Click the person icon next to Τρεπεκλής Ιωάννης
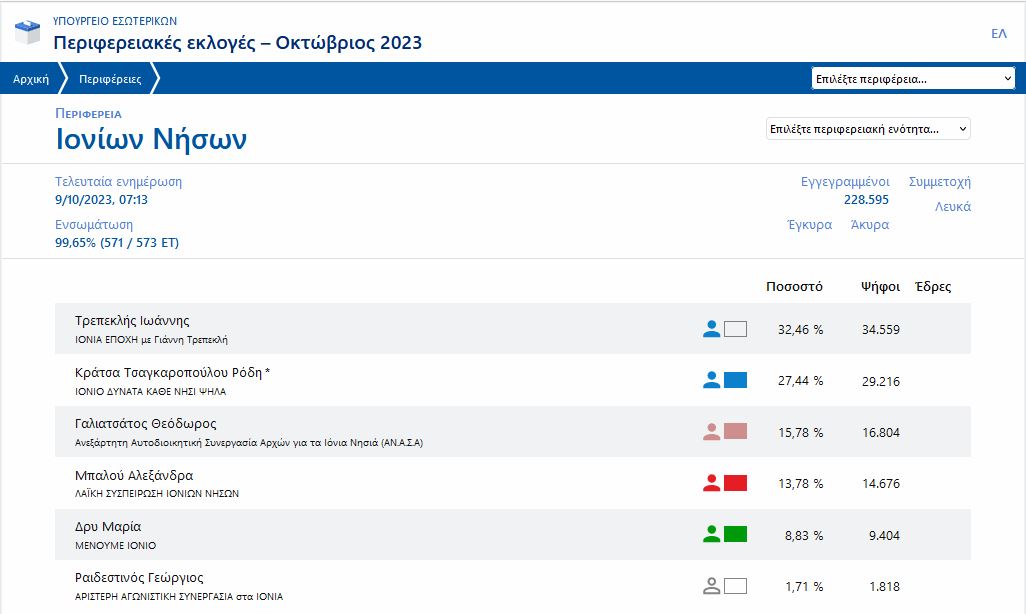 (711, 329)
